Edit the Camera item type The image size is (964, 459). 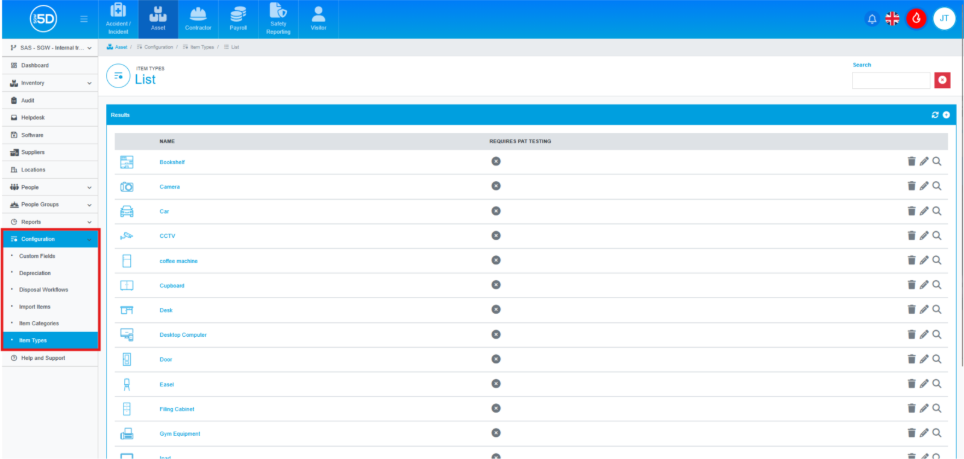tap(924, 186)
